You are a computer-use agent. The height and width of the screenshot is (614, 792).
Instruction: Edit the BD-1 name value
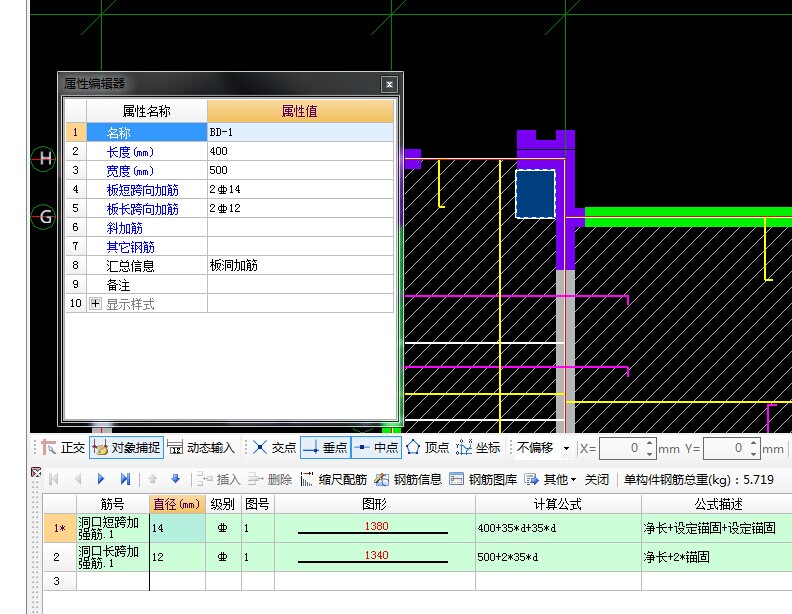[300, 132]
